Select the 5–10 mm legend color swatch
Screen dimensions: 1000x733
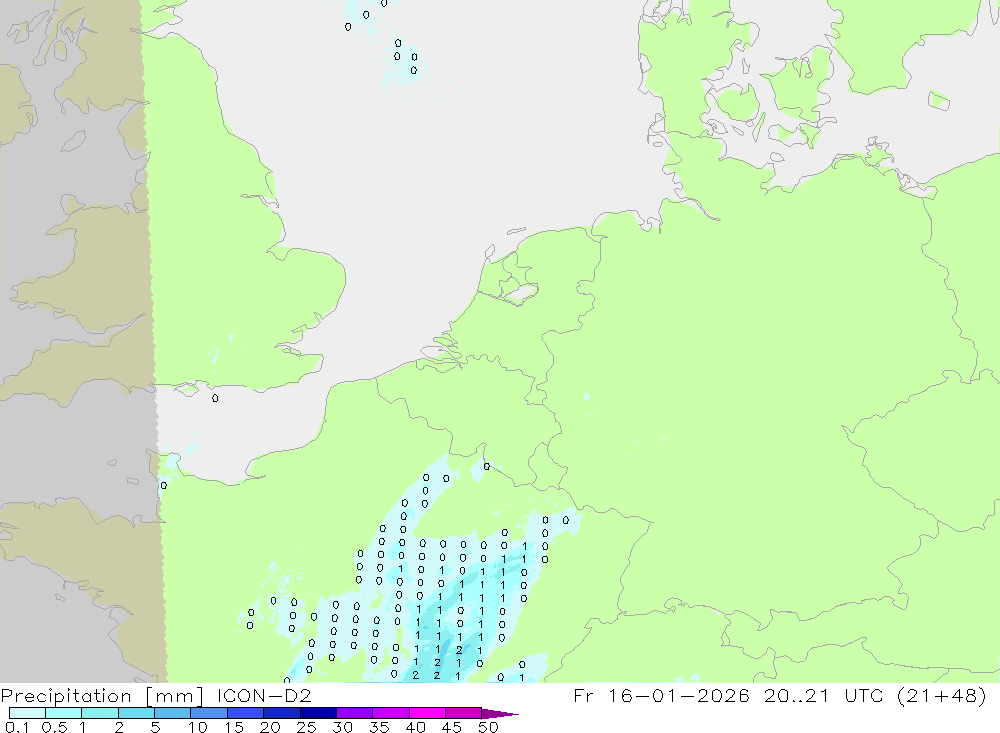(173, 713)
